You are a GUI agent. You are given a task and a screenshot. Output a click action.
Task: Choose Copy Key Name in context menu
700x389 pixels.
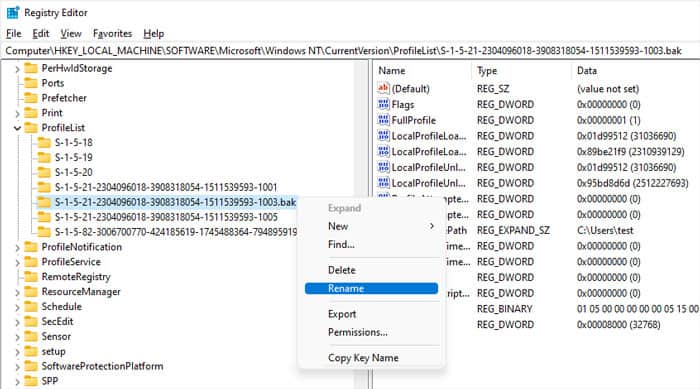coord(371,358)
